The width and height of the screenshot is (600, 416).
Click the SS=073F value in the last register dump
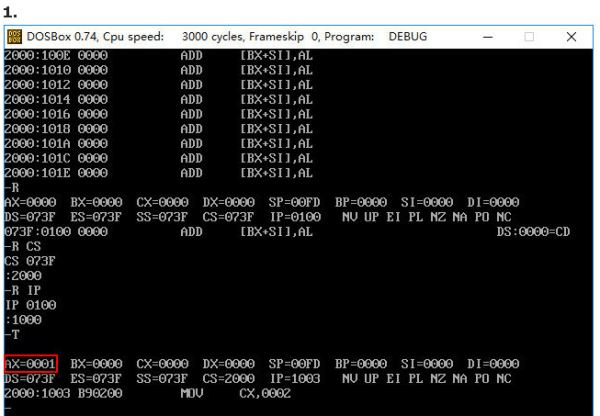[162, 378]
